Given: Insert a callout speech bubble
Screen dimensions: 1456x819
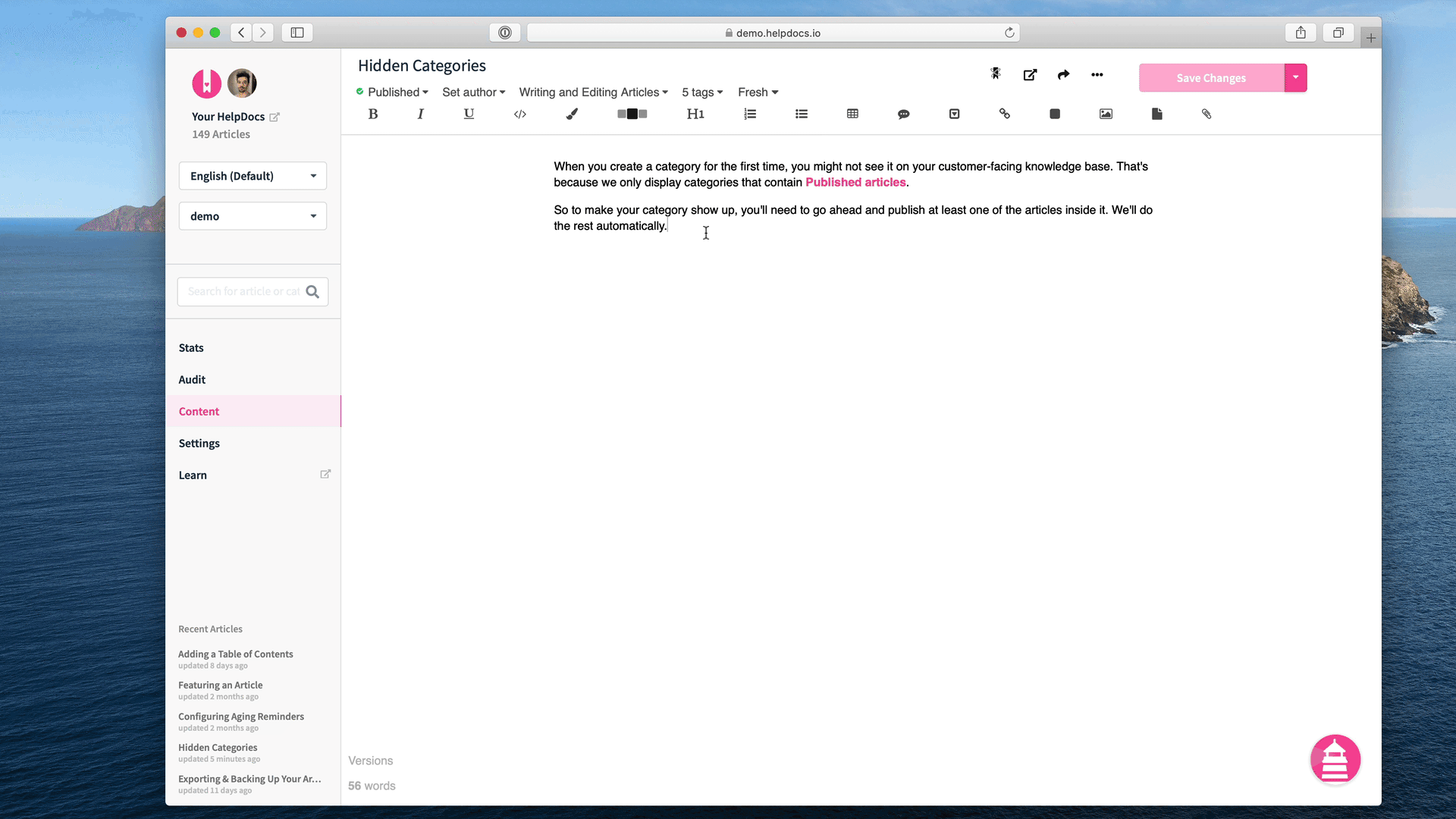Looking at the screenshot, I should click(903, 114).
